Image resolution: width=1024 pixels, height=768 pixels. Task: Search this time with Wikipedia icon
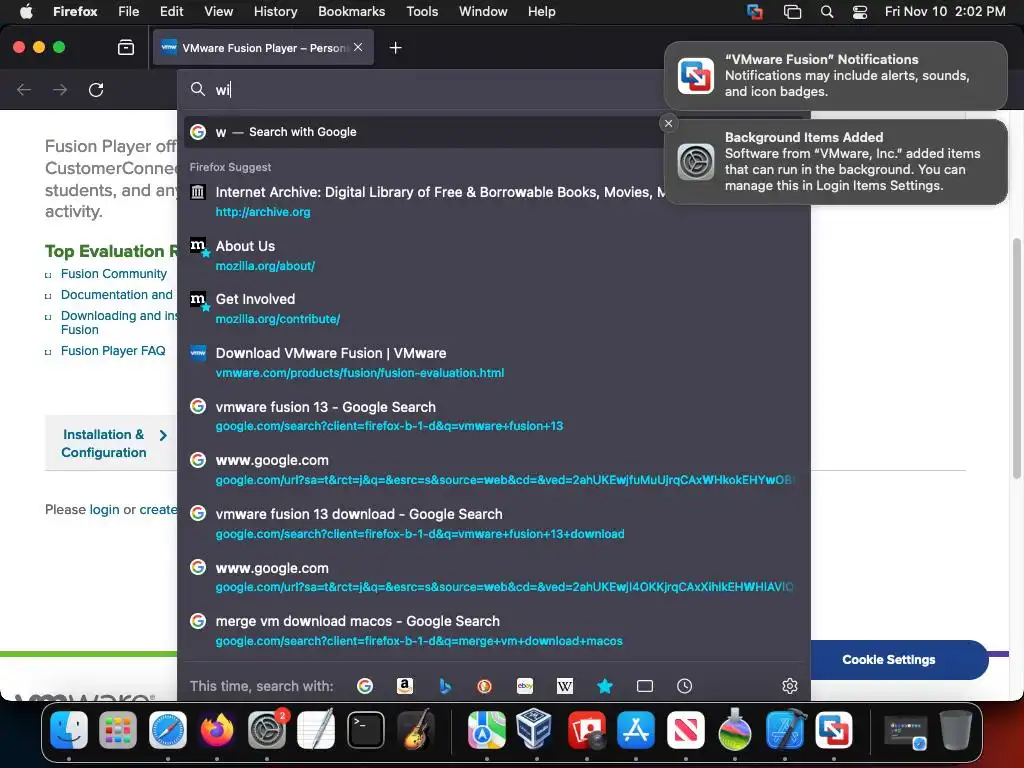[565, 686]
